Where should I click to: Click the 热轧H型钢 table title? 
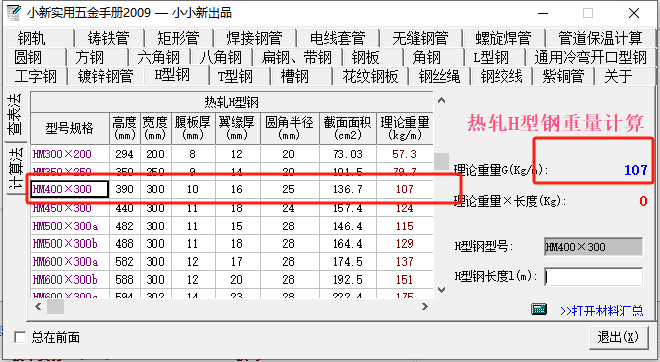click(x=232, y=102)
